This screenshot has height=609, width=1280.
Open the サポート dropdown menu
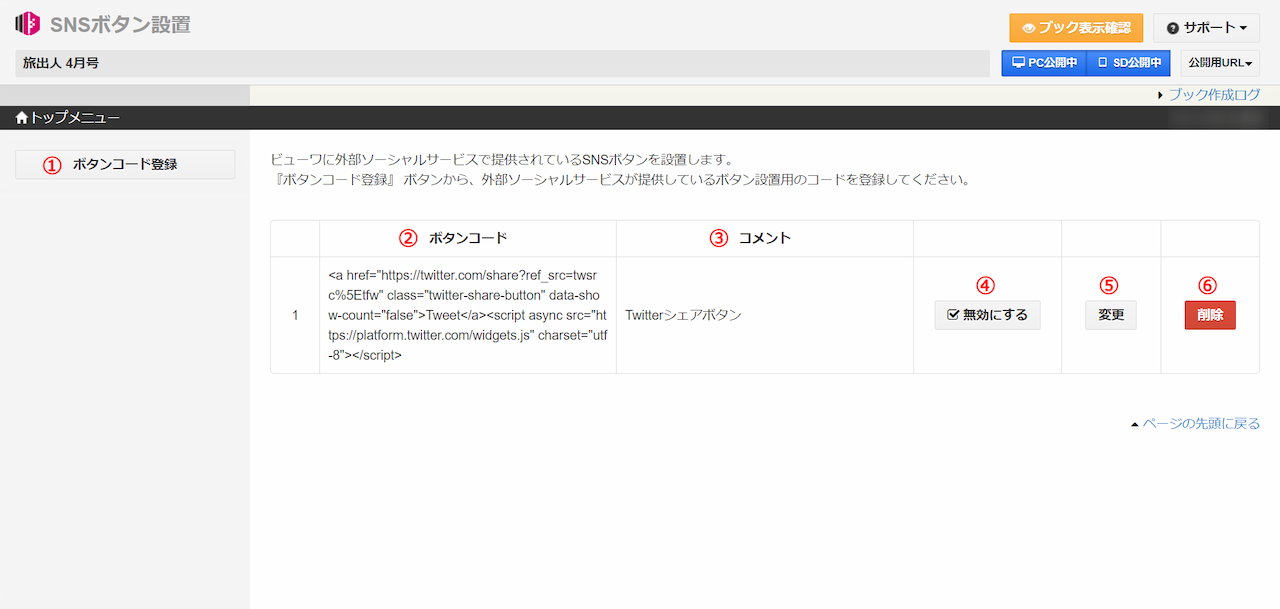click(1206, 27)
